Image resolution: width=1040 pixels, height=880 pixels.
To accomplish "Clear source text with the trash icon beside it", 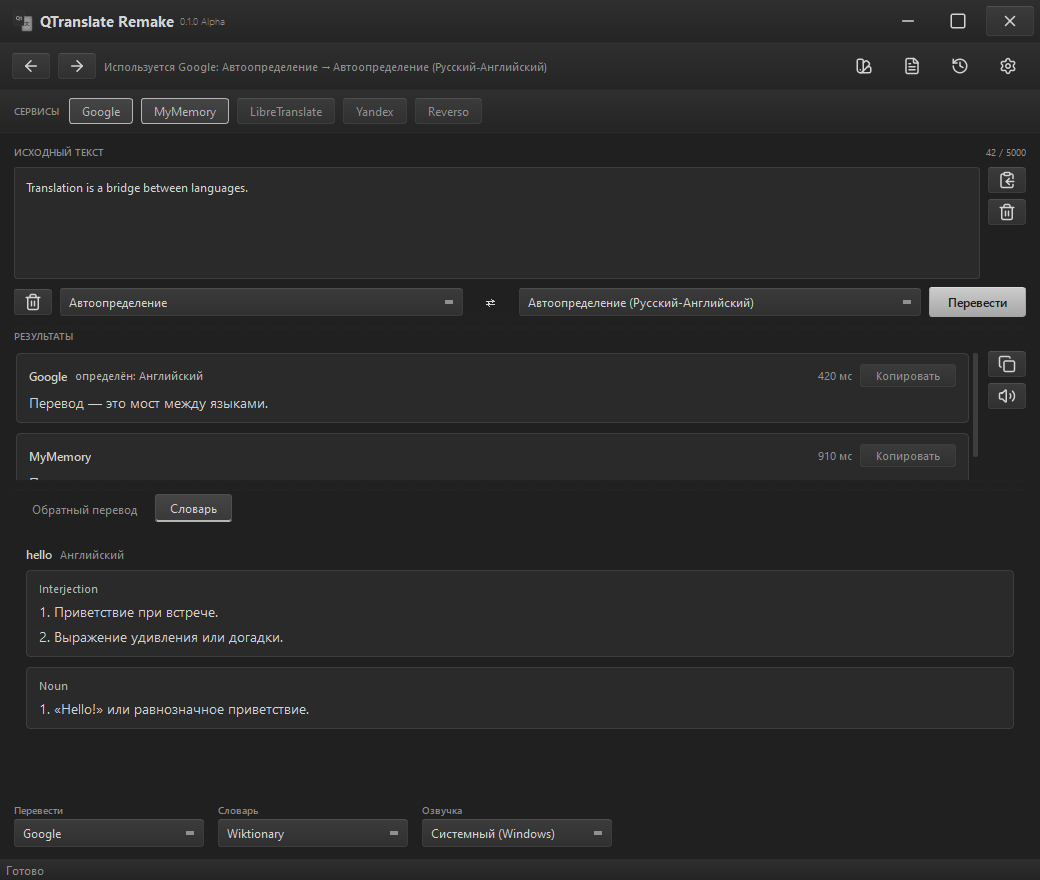I will click(1007, 212).
